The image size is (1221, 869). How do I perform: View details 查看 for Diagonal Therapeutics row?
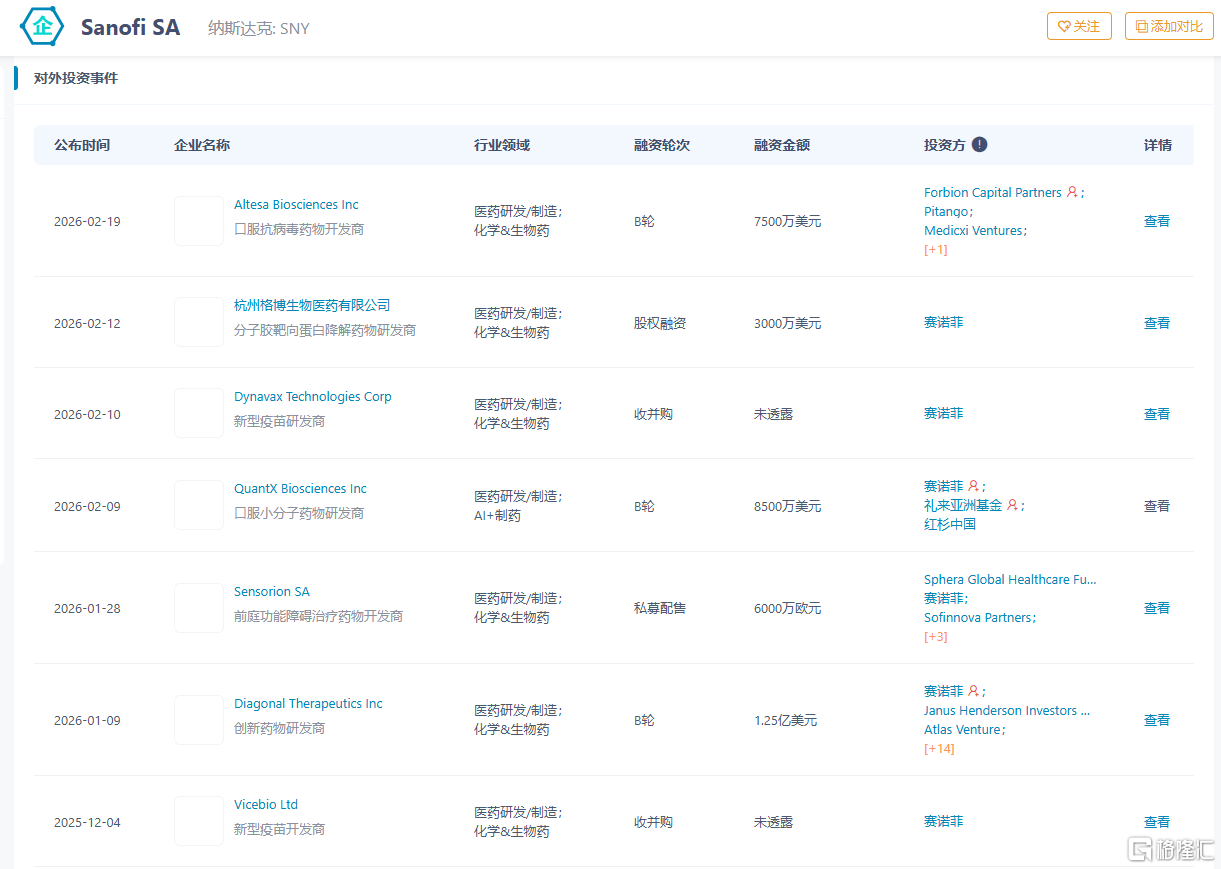[1157, 720]
